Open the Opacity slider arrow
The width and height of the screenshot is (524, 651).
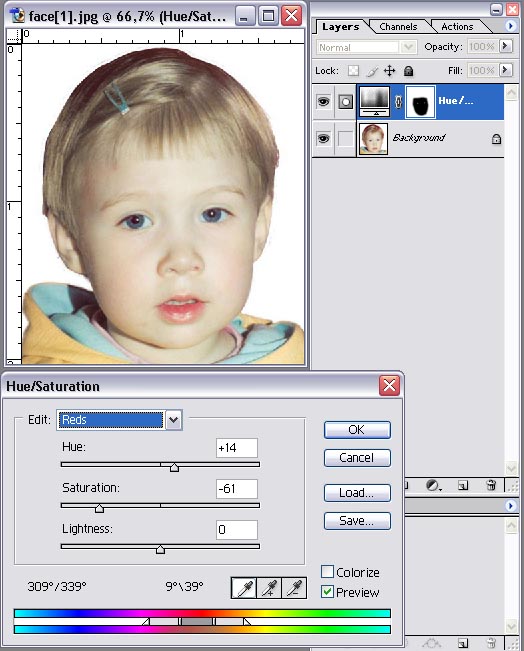click(x=505, y=46)
